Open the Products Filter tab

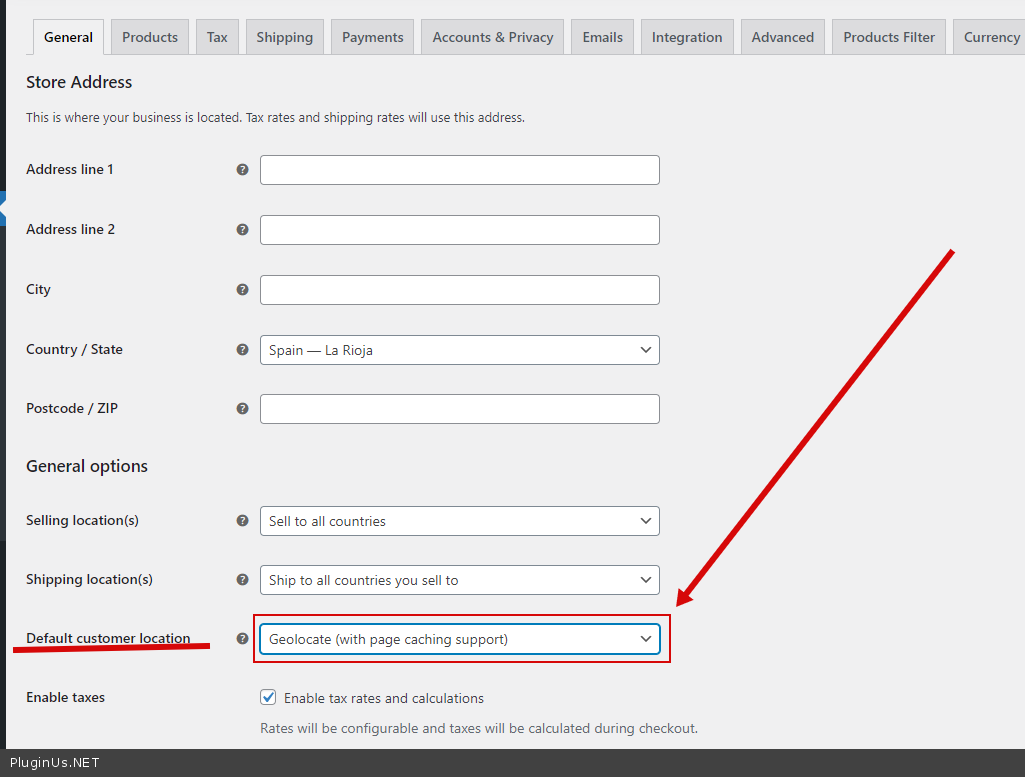click(888, 37)
